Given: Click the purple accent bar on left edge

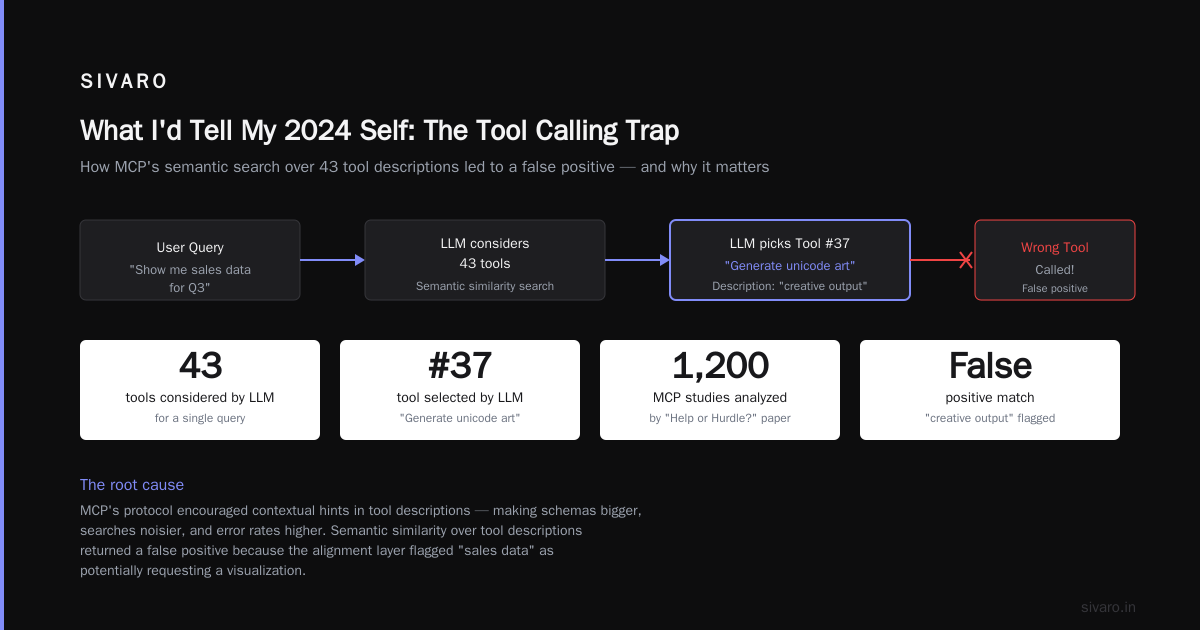Looking at the screenshot, I should pos(2,315).
